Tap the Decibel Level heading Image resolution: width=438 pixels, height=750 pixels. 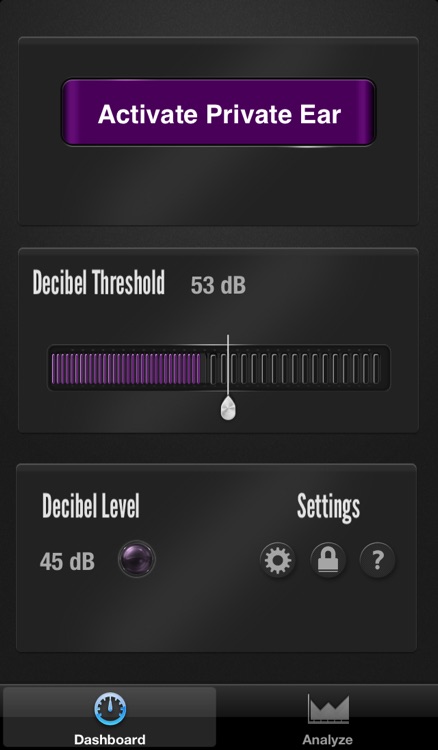coord(91,506)
